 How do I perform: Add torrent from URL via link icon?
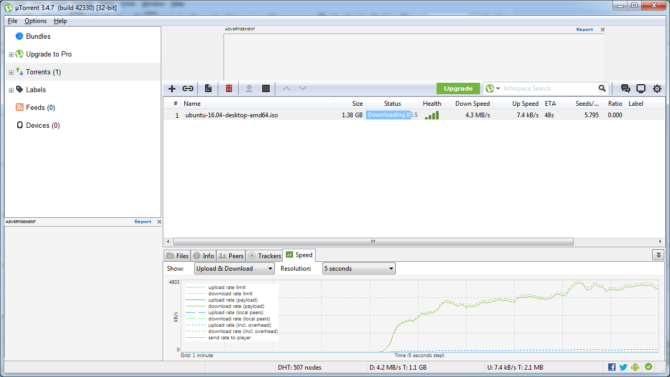pos(188,88)
